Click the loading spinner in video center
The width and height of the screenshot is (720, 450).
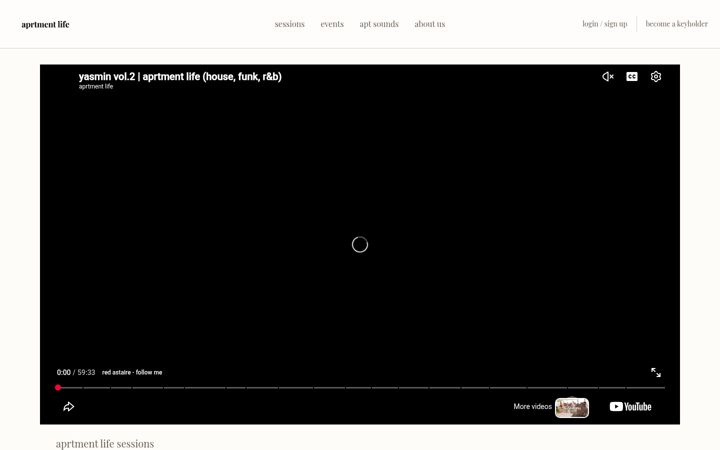click(360, 245)
